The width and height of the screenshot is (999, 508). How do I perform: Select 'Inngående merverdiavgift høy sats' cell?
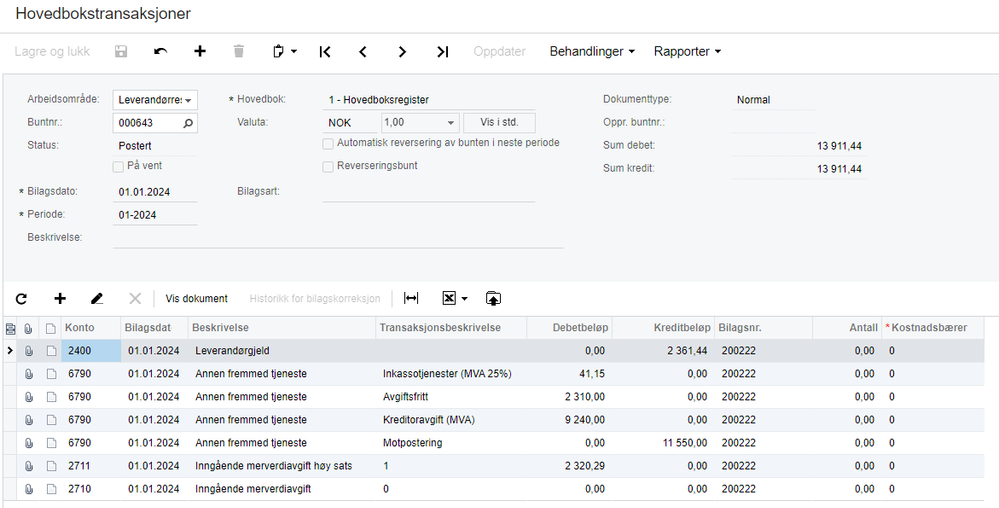tap(282, 466)
